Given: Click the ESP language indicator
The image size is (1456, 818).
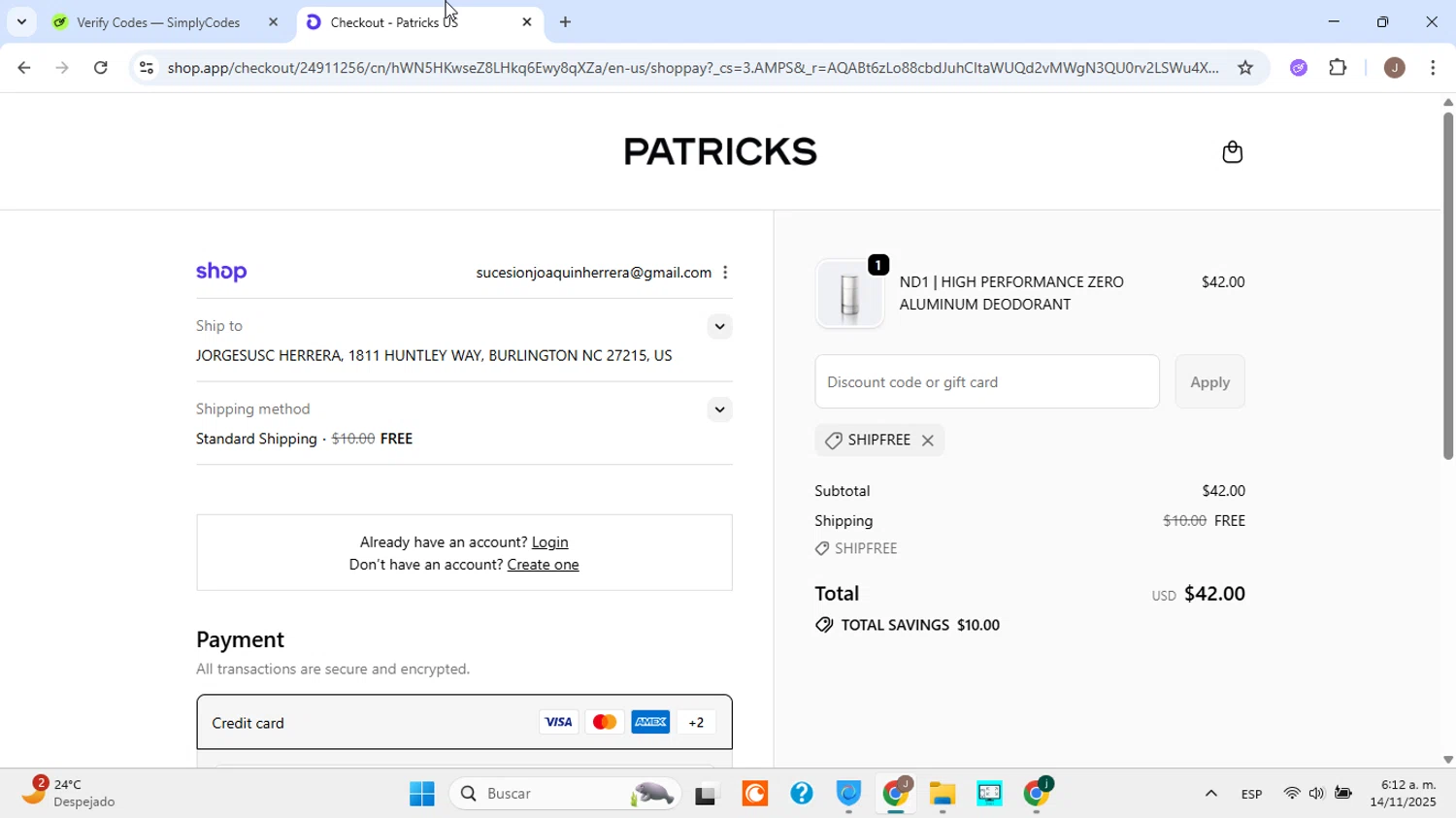Looking at the screenshot, I should coord(1251,795).
